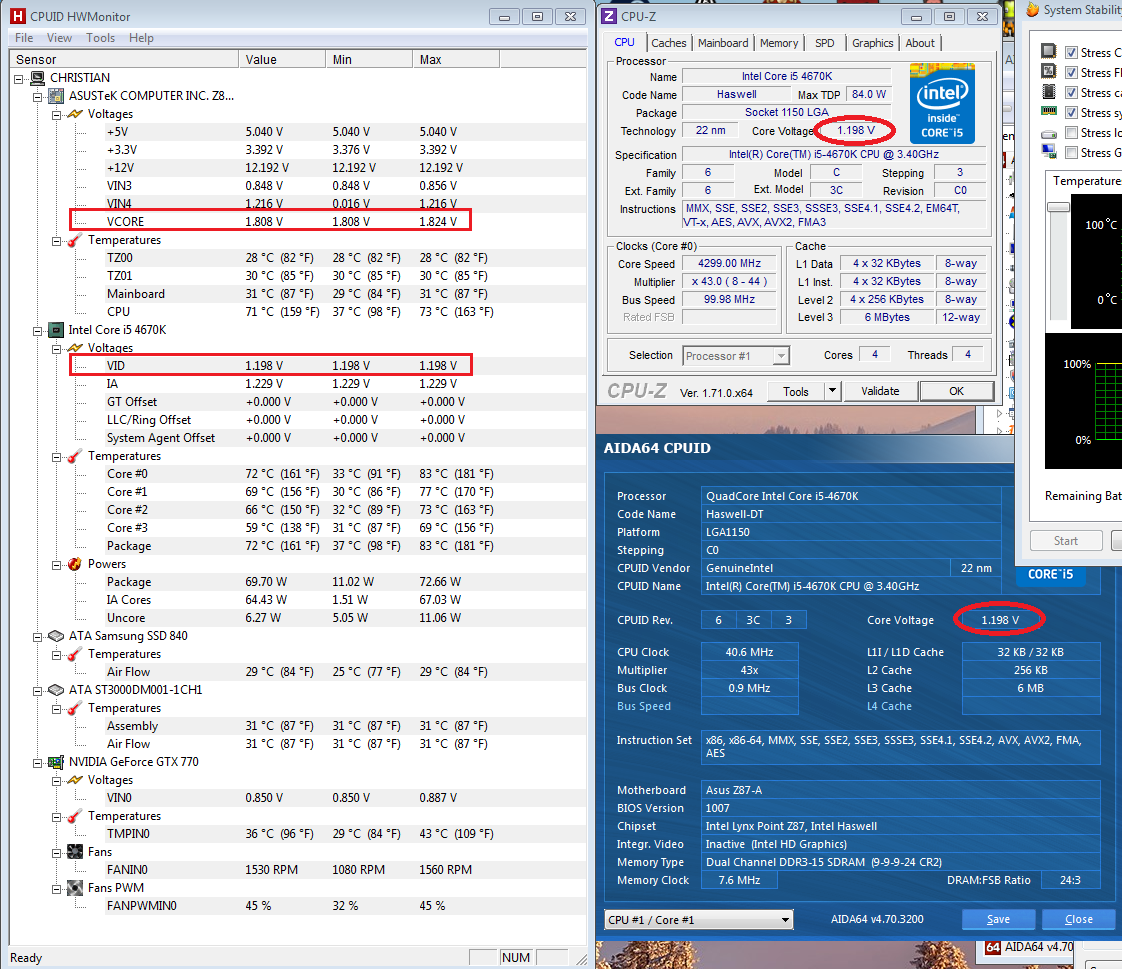Click the Value column header
Screen dimensions: 1122x969
(x=282, y=59)
